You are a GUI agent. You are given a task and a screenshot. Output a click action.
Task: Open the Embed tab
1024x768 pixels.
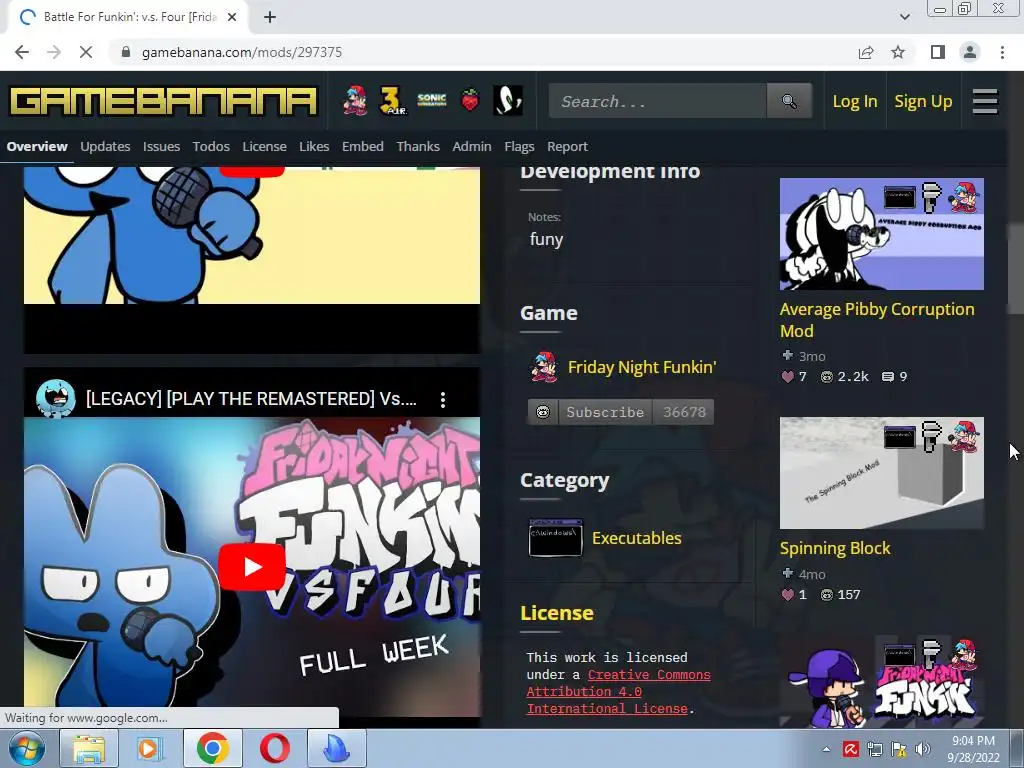point(362,146)
